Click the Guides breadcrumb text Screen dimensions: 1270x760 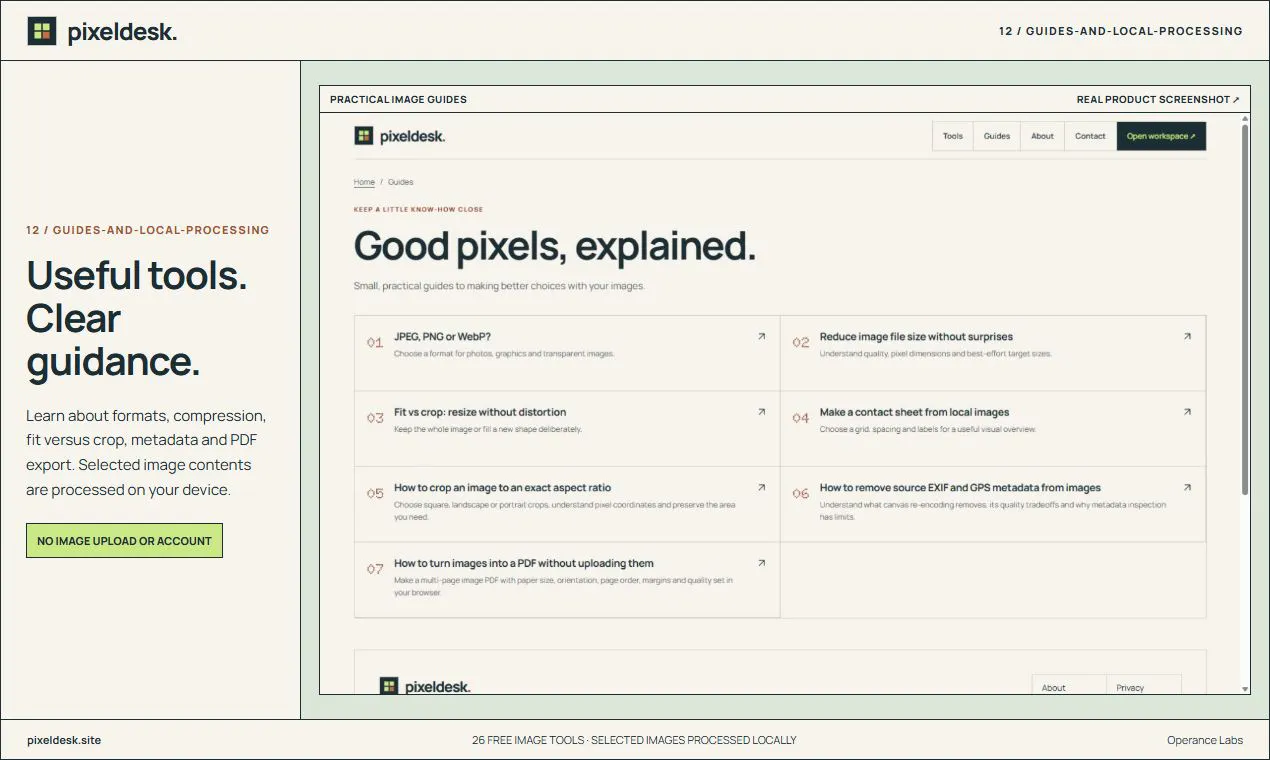pos(400,182)
